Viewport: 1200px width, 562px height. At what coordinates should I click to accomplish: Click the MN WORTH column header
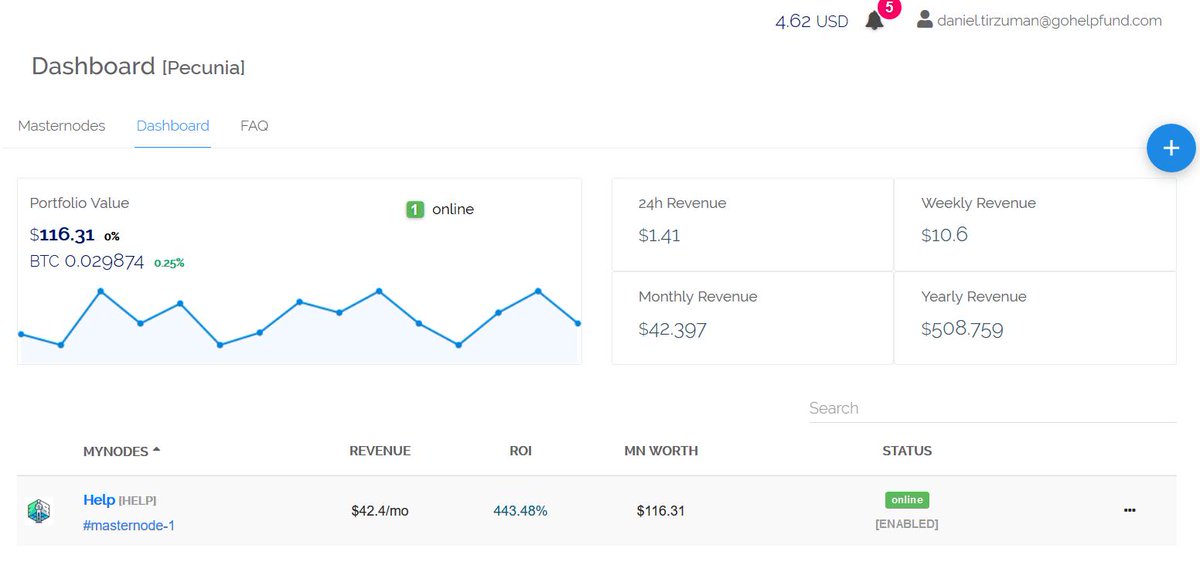pos(661,451)
